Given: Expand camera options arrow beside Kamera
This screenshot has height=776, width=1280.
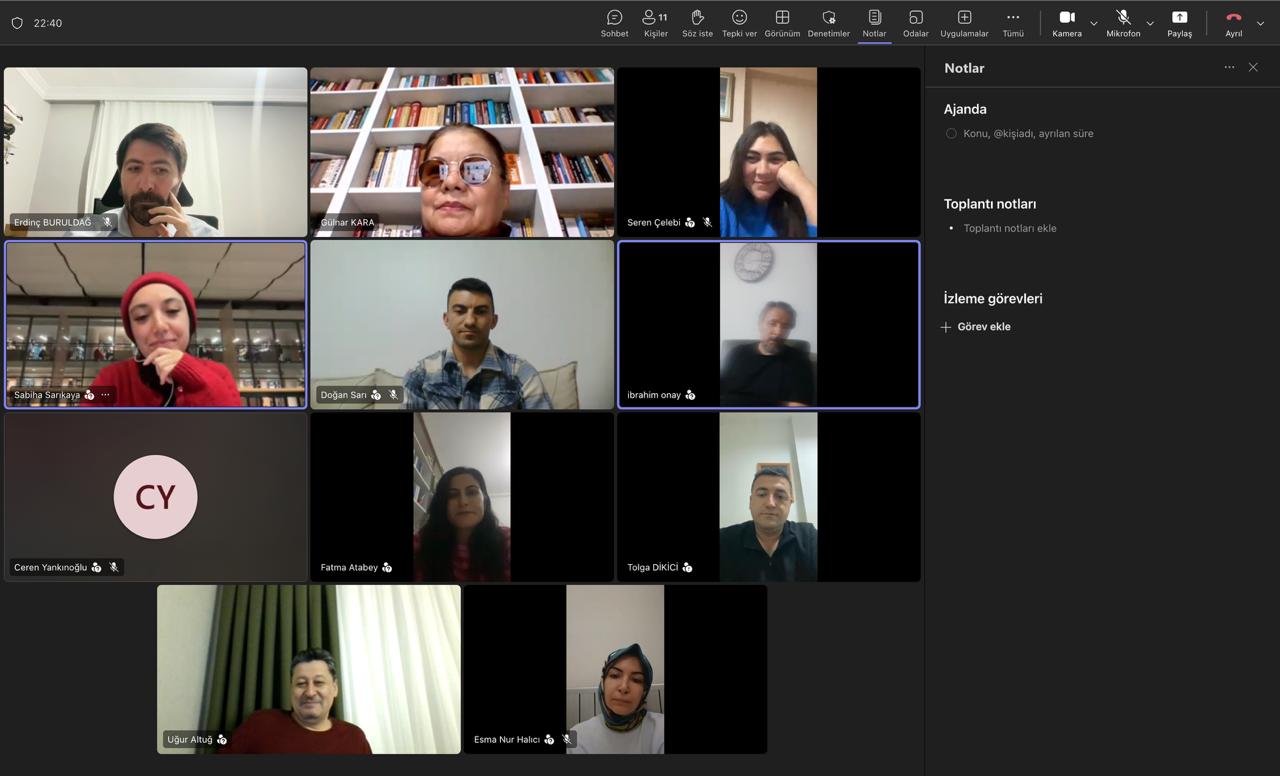Looking at the screenshot, I should [1093, 23].
